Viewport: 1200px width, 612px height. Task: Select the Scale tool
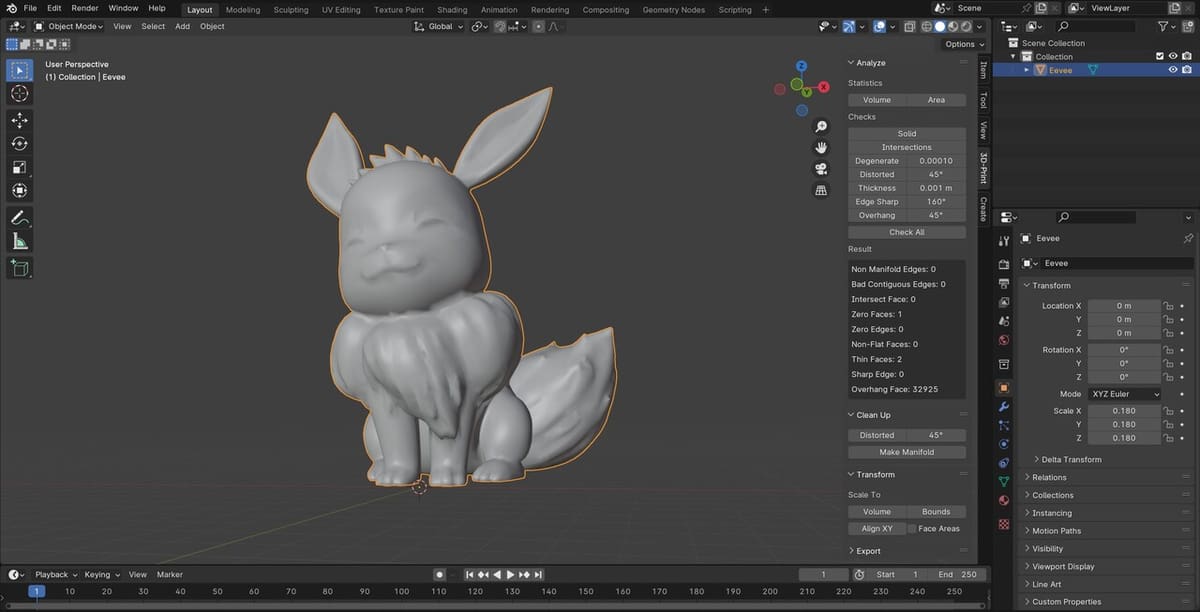click(19, 167)
